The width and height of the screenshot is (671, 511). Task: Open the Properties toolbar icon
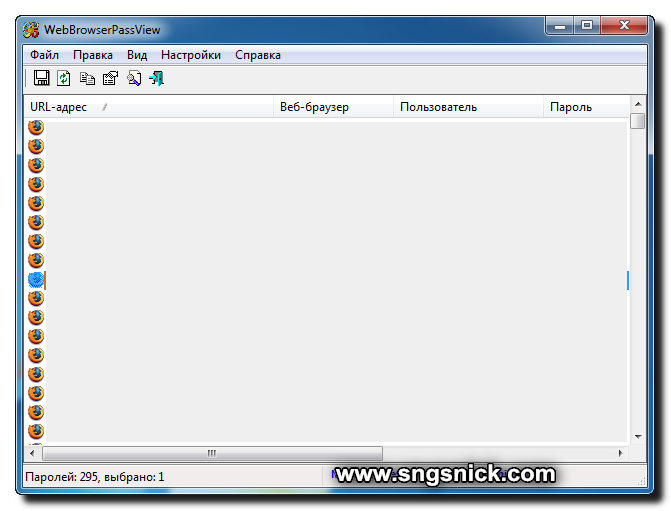pyautogui.click(x=110, y=78)
